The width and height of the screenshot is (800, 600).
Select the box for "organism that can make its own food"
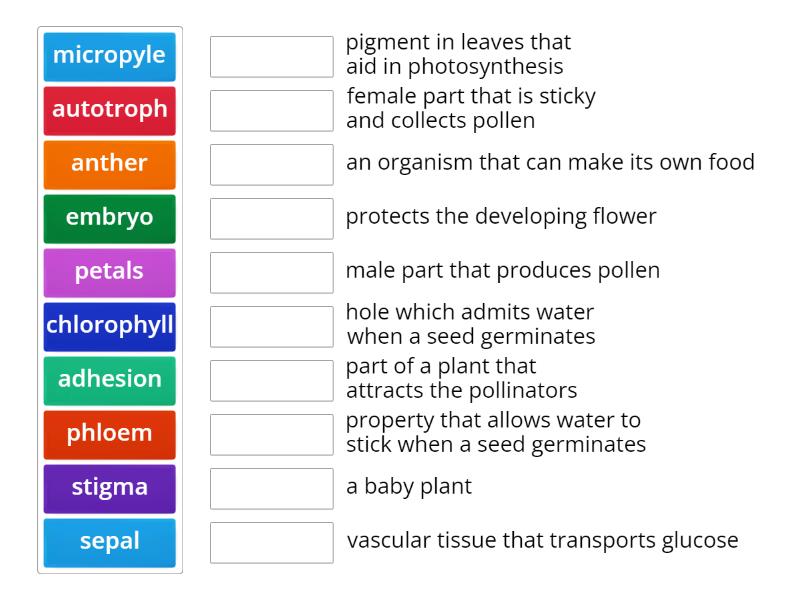[x=271, y=164]
